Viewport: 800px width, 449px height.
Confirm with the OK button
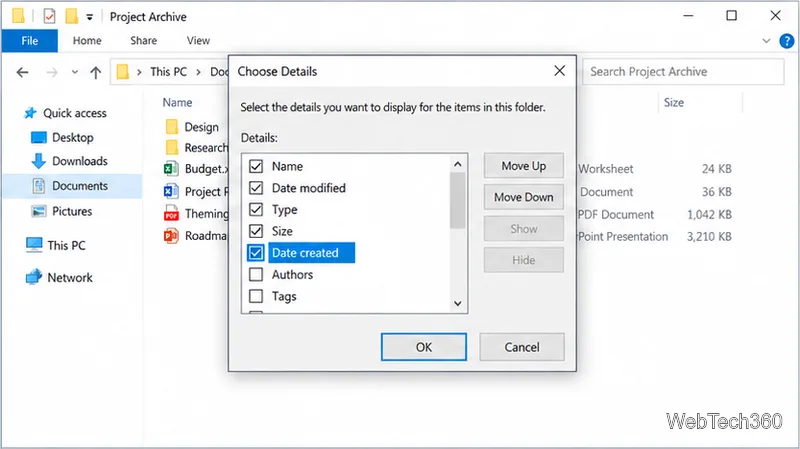click(x=423, y=347)
